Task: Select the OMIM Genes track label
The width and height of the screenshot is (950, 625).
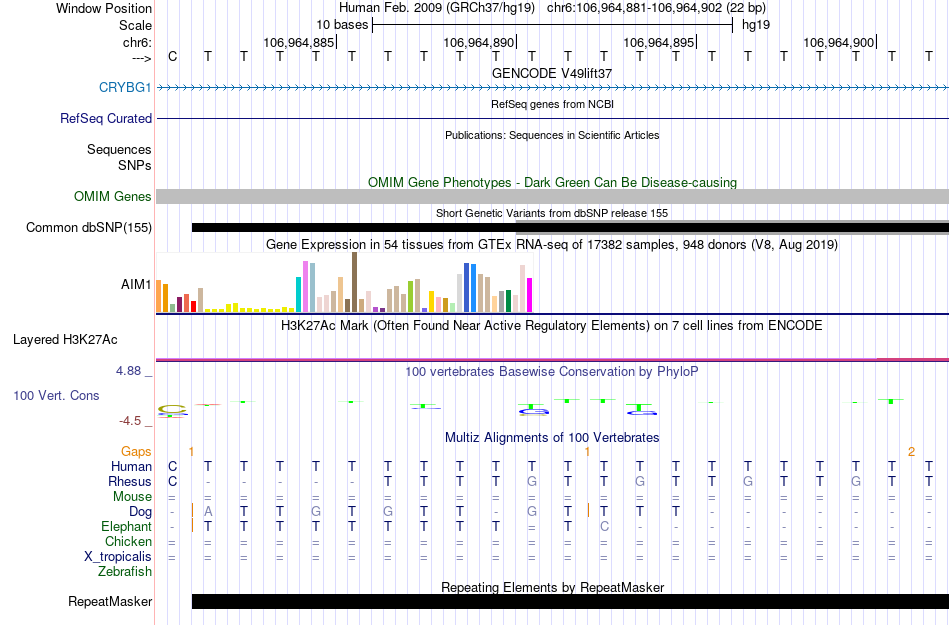Action: point(112,196)
